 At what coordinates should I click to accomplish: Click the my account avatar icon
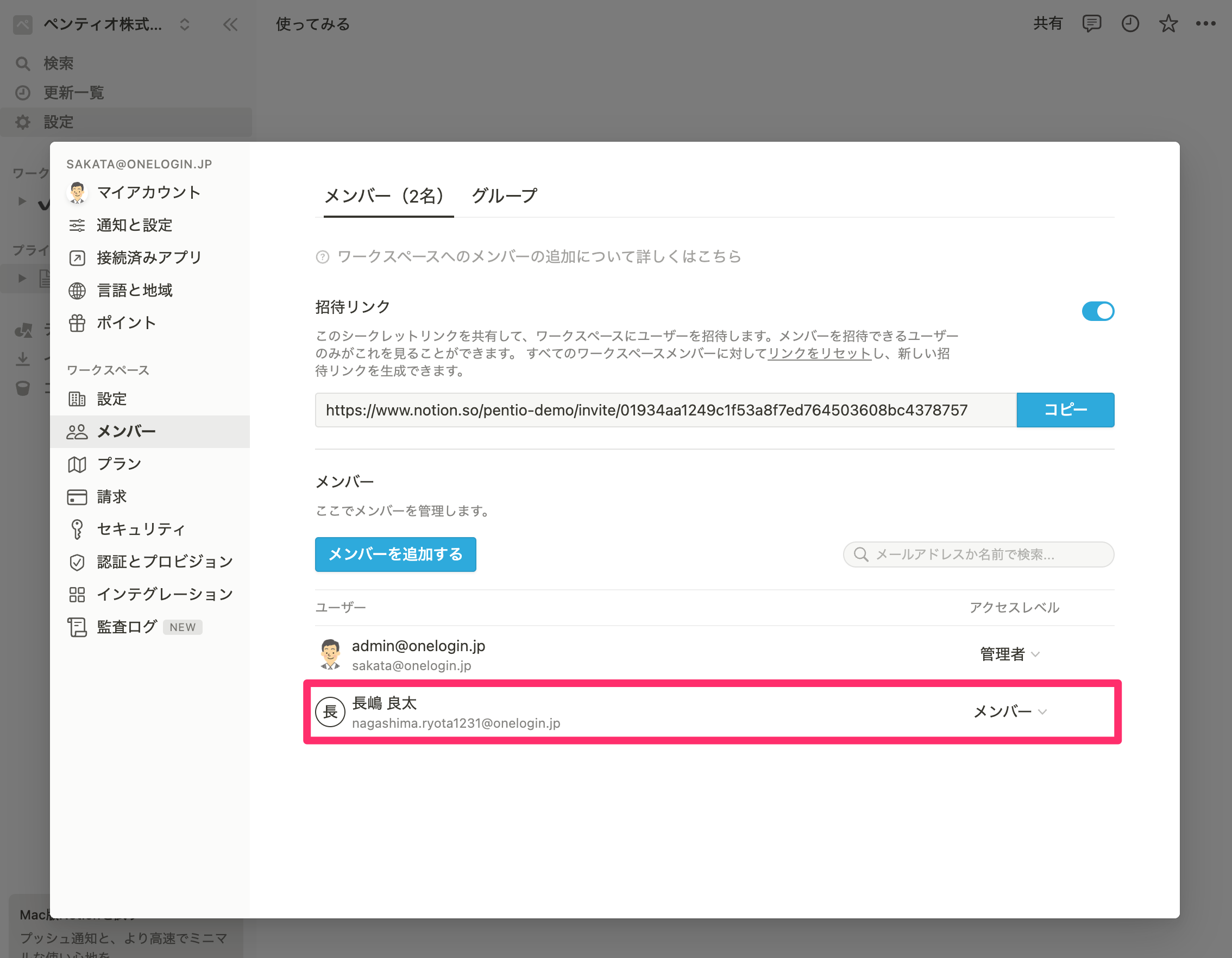77,193
